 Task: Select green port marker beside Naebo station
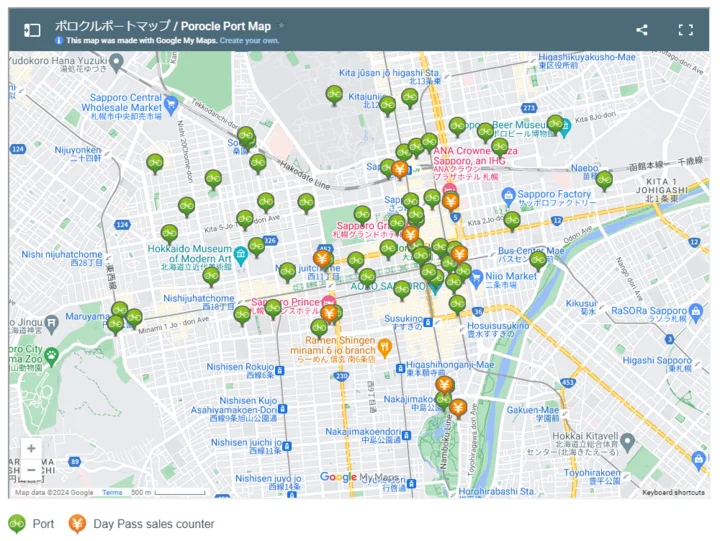(x=604, y=179)
